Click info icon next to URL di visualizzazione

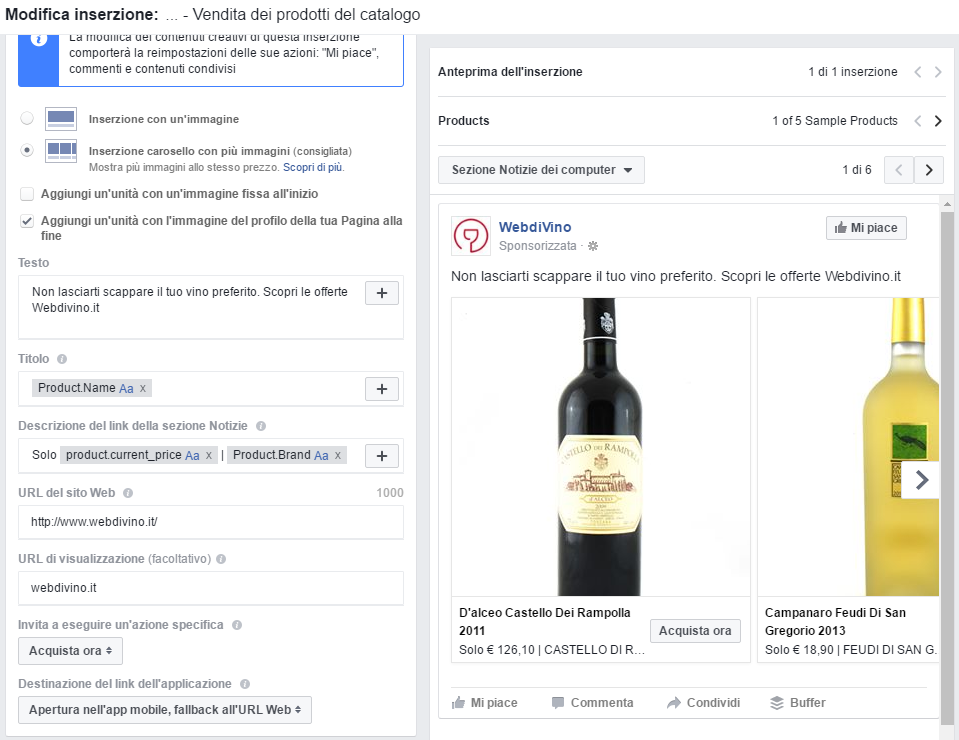221,559
